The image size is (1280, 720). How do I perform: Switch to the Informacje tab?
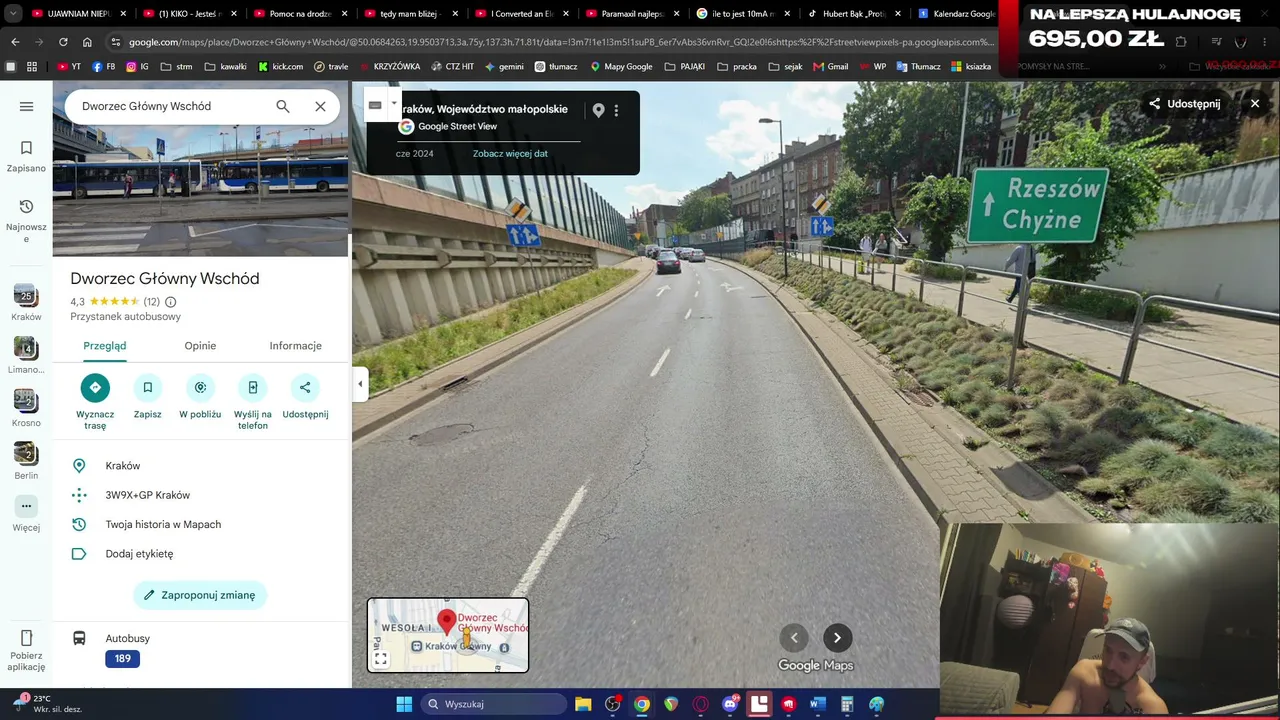pos(295,346)
